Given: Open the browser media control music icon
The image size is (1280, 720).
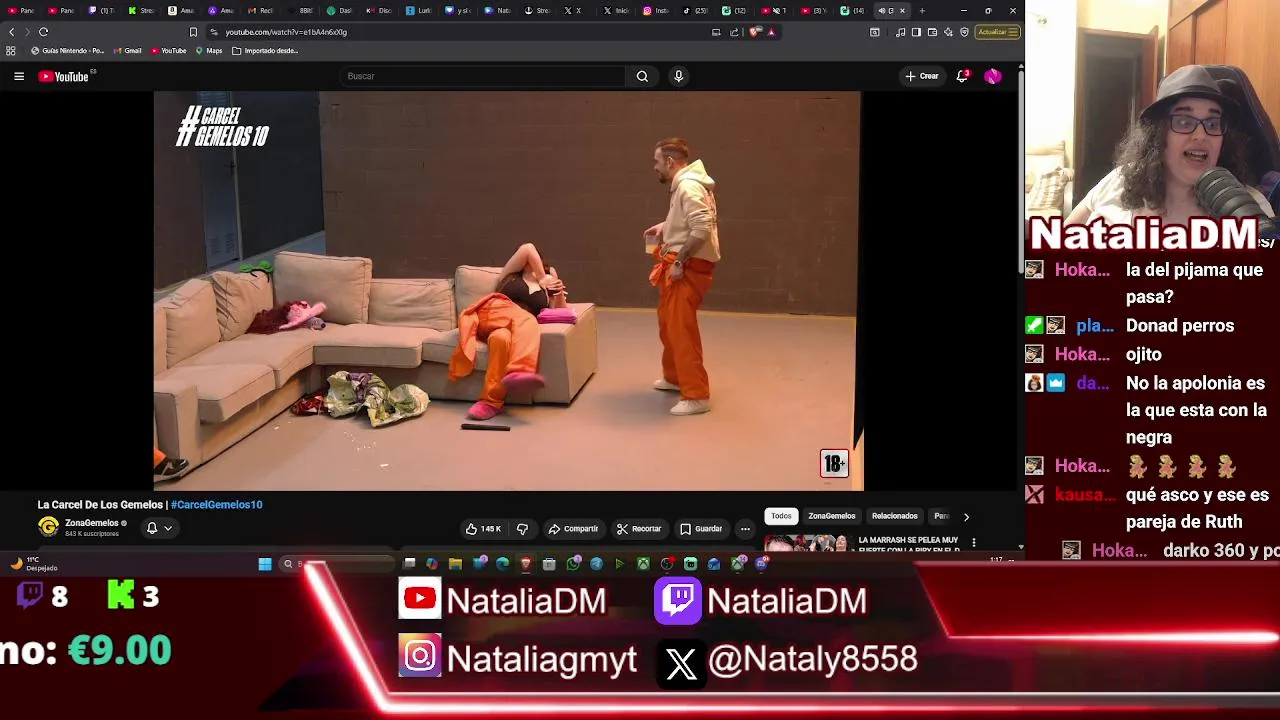Looking at the screenshot, I should (901, 32).
